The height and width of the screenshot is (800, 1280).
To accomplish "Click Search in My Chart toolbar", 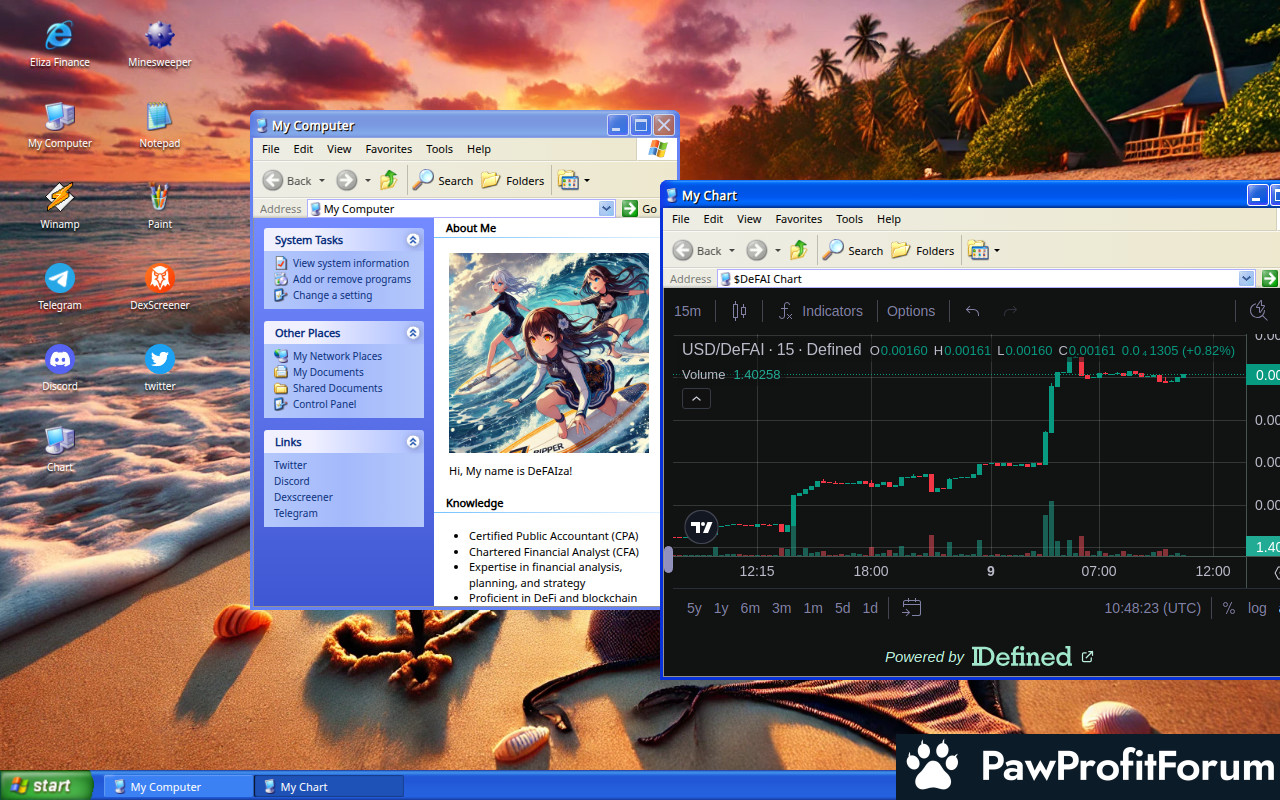I will 853,250.
